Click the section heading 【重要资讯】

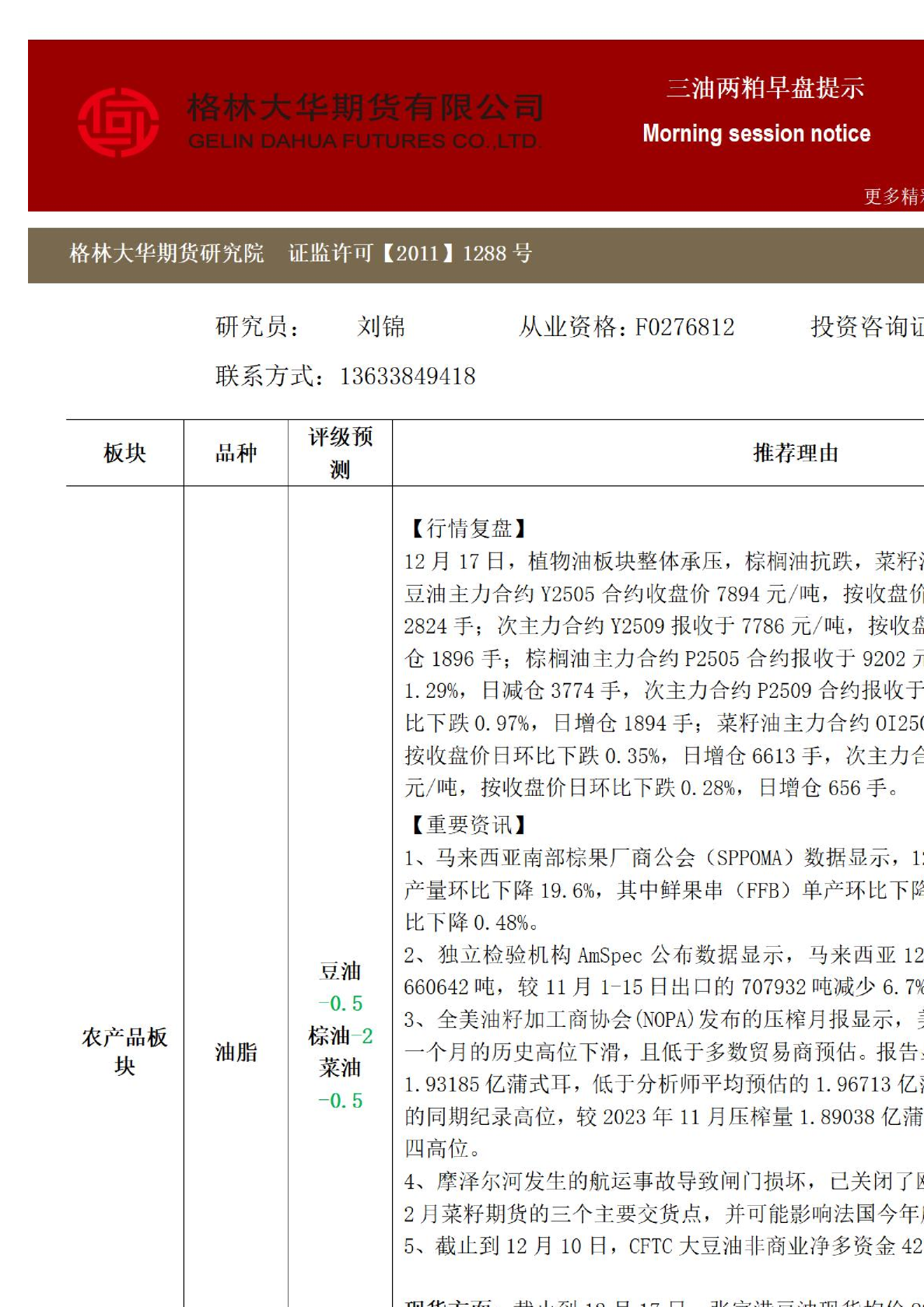[469, 825]
